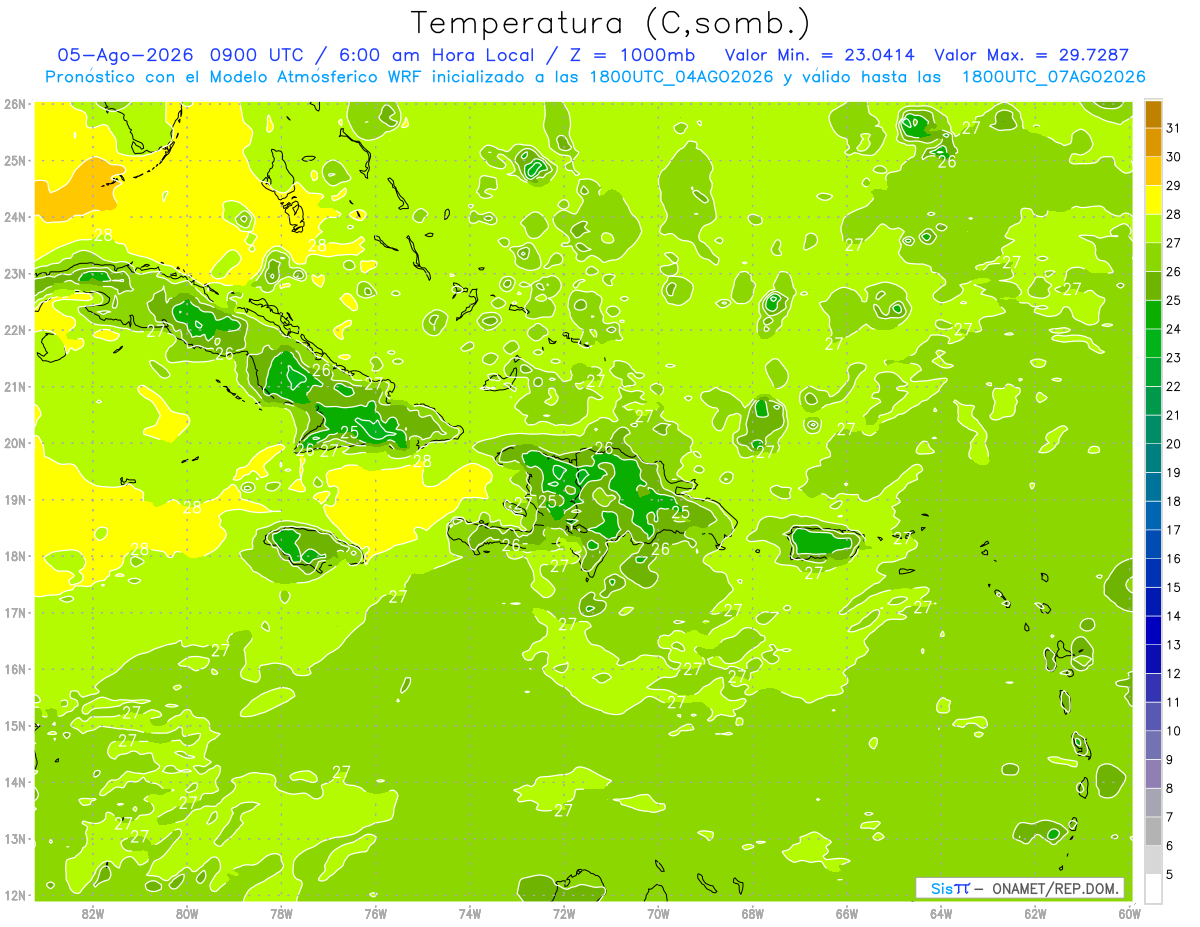The height and width of the screenshot is (927, 1200).
Task: Click longitude label "62W"
Action: 1035,912
